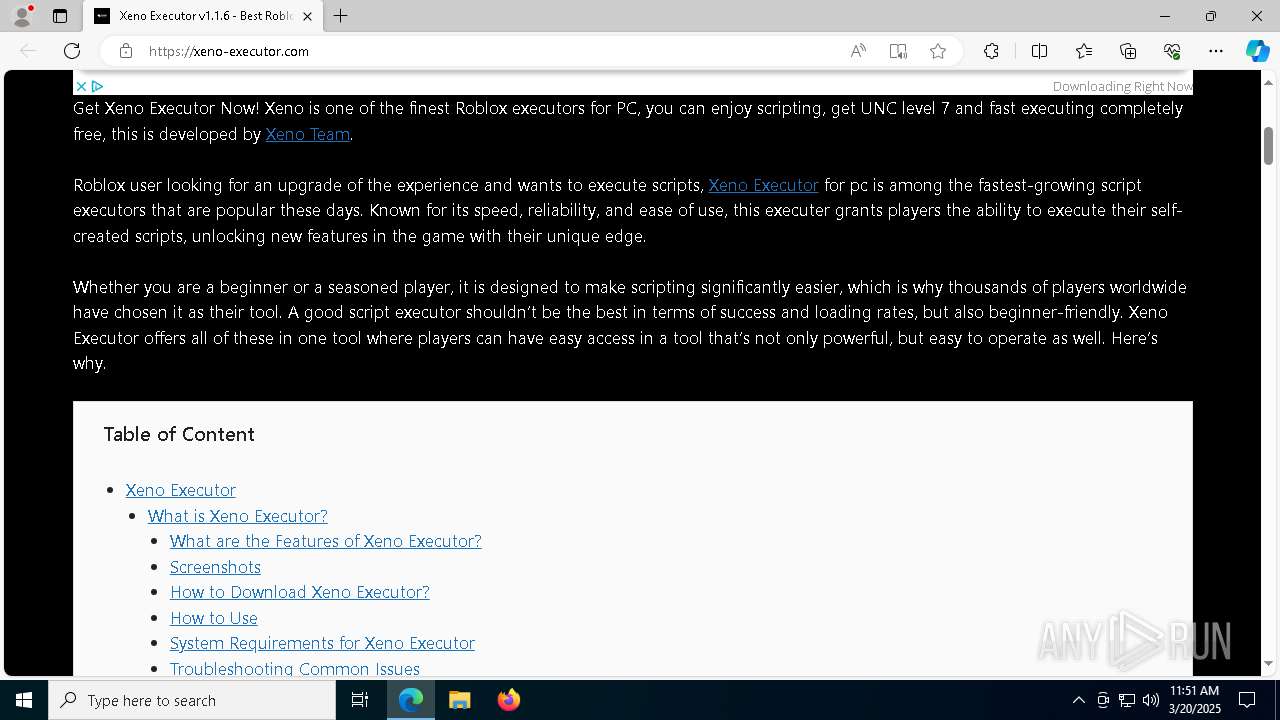
Task: Close the Xeno Executor tab
Action: pos(308,16)
